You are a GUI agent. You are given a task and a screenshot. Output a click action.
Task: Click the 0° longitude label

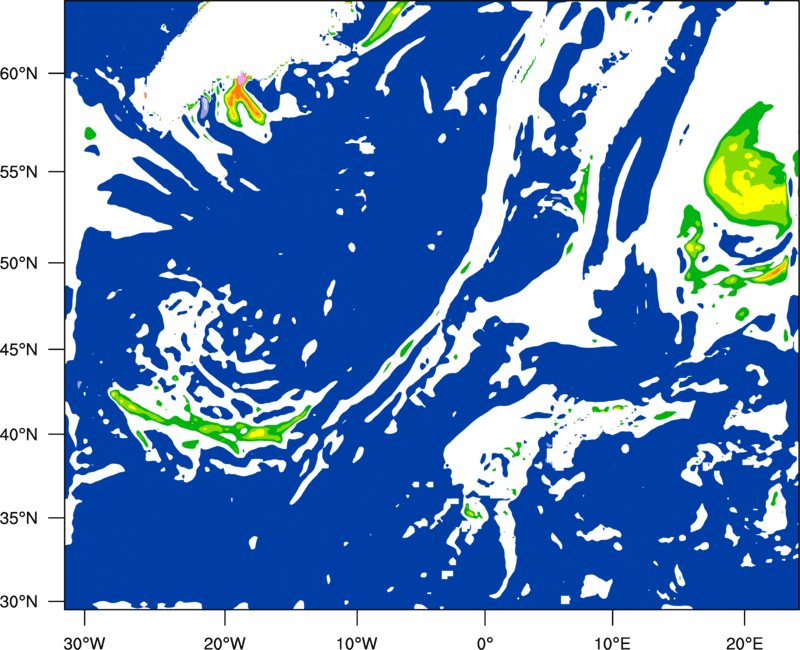pos(485,643)
